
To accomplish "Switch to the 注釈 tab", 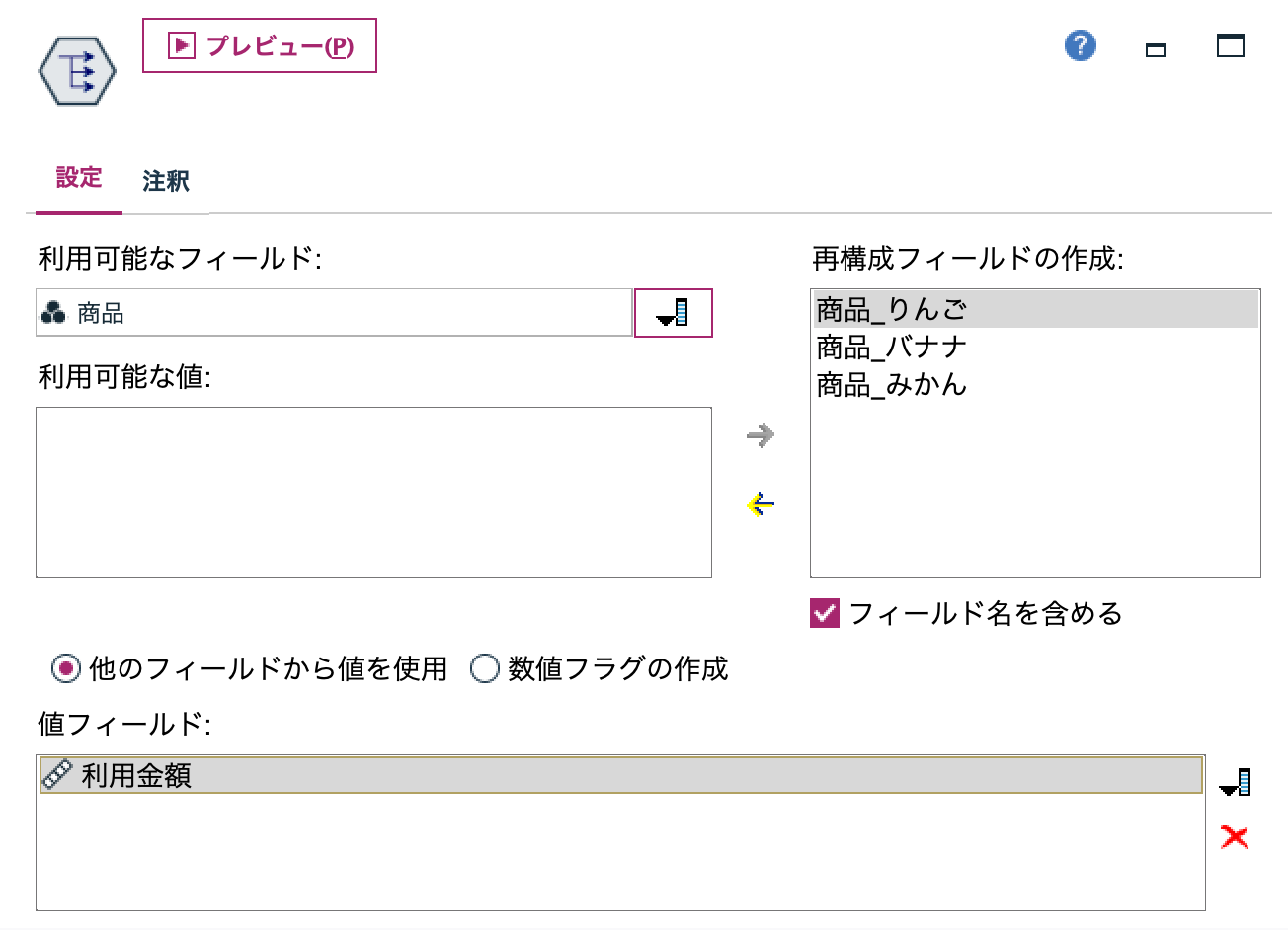I will (x=165, y=181).
